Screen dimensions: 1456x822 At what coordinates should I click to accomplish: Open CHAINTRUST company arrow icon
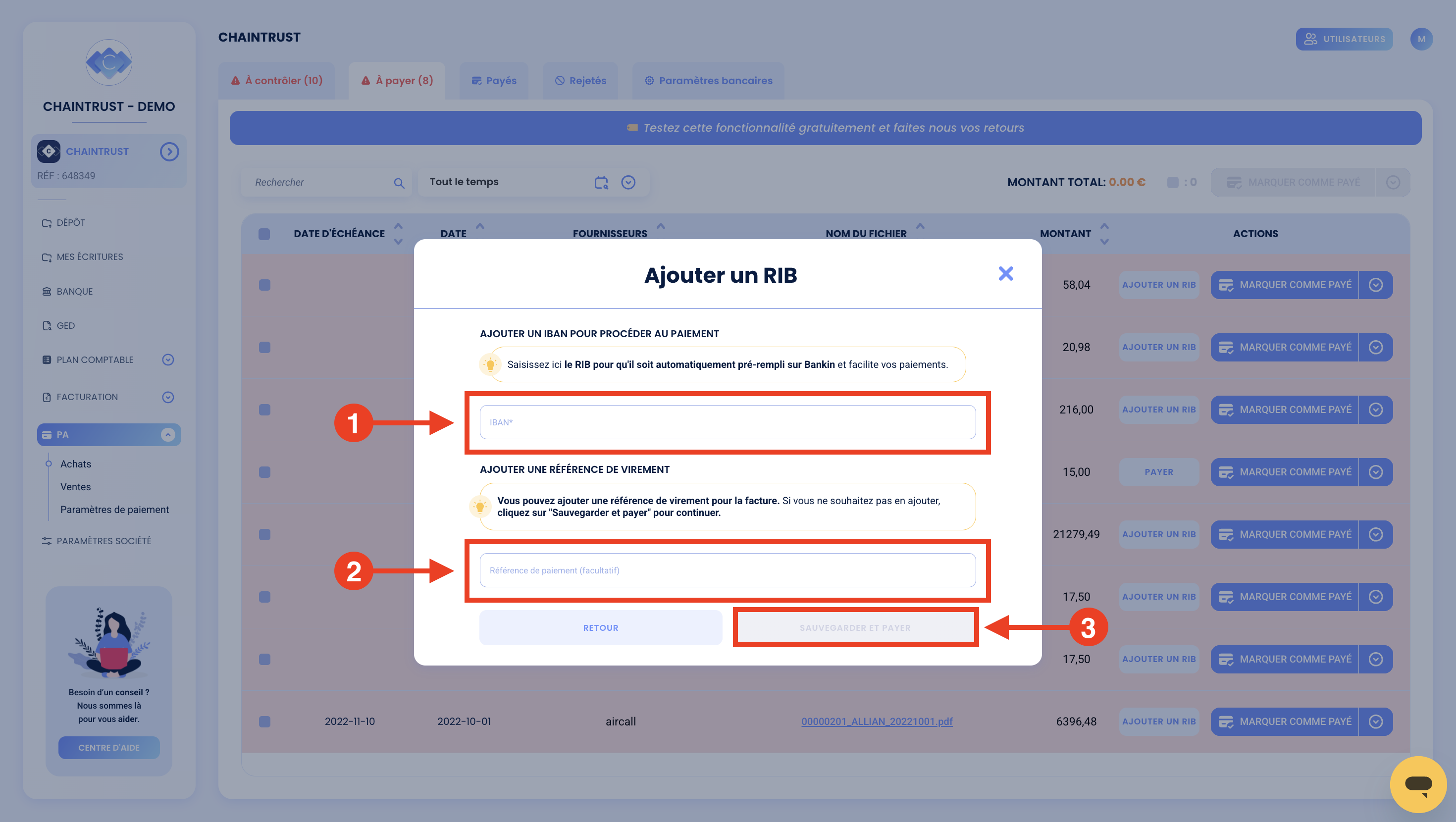click(169, 152)
